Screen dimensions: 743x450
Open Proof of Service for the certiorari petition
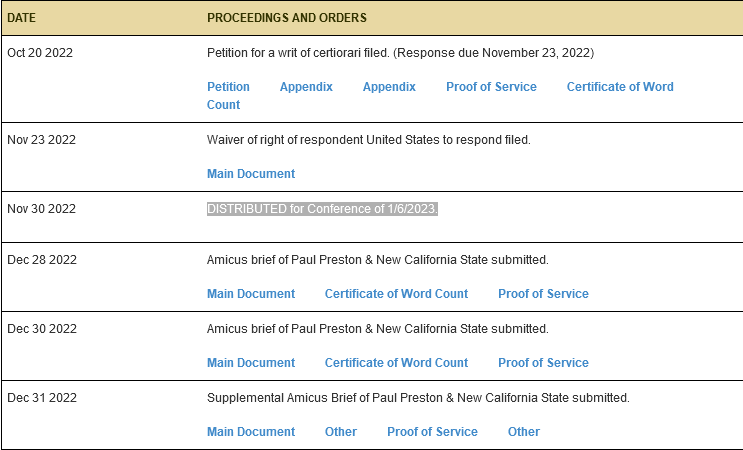491,87
